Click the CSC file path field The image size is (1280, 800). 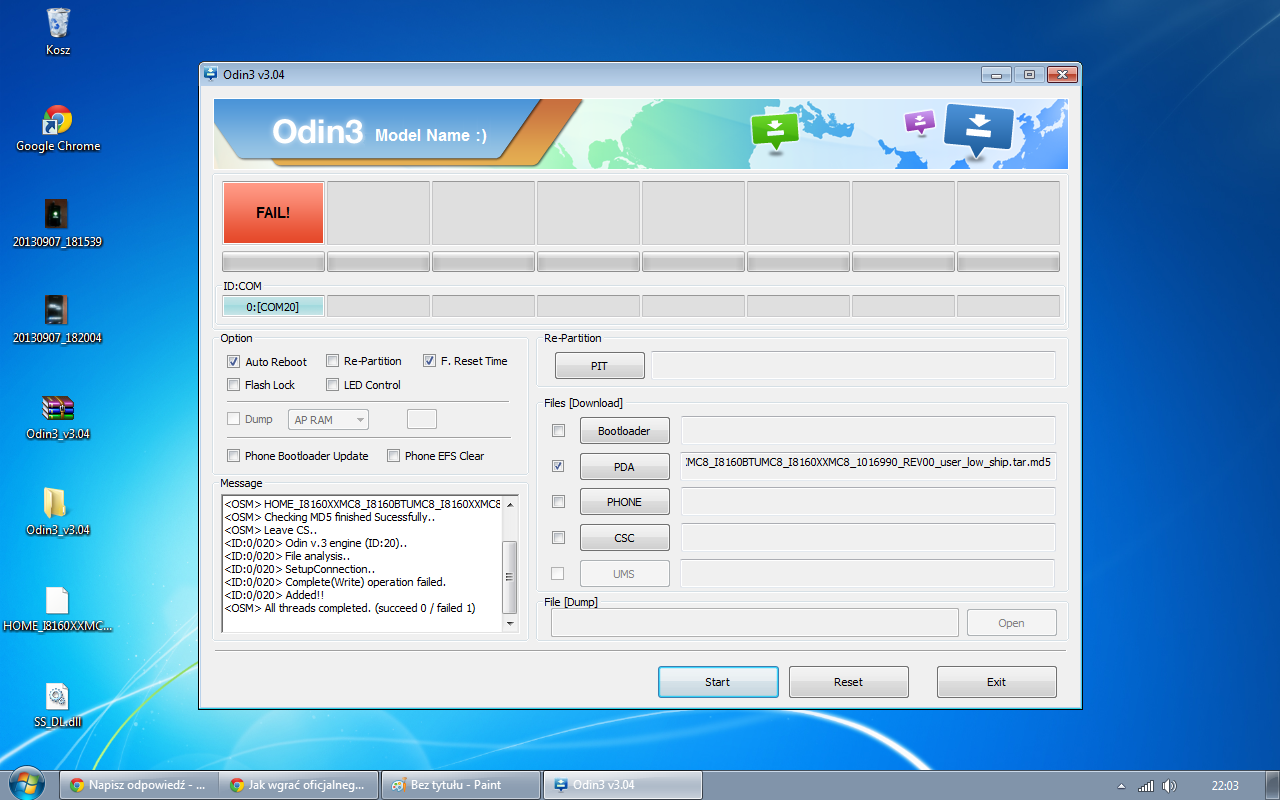[x=868, y=537]
